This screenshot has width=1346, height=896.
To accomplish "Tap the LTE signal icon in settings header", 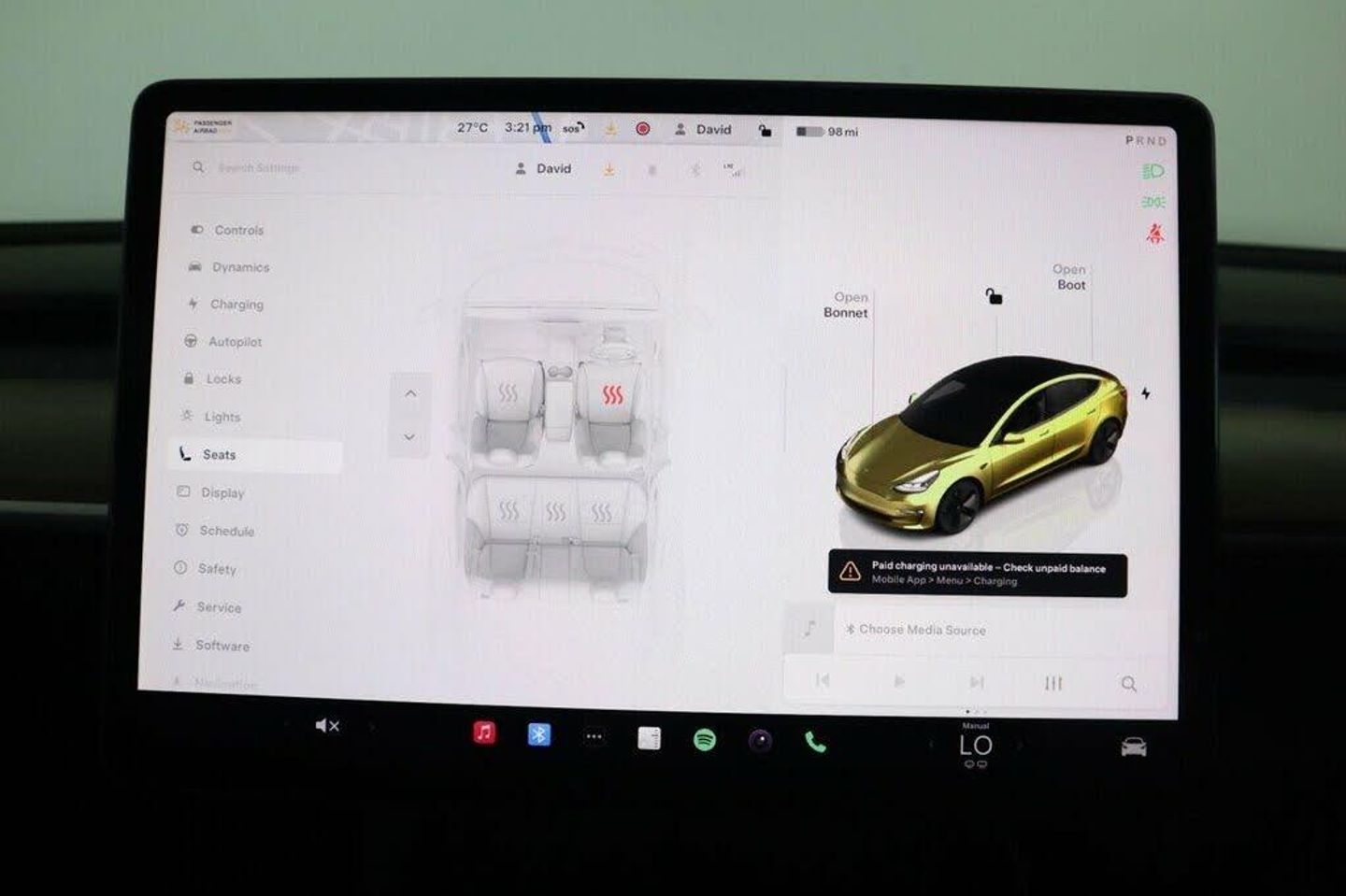I will click(x=731, y=169).
